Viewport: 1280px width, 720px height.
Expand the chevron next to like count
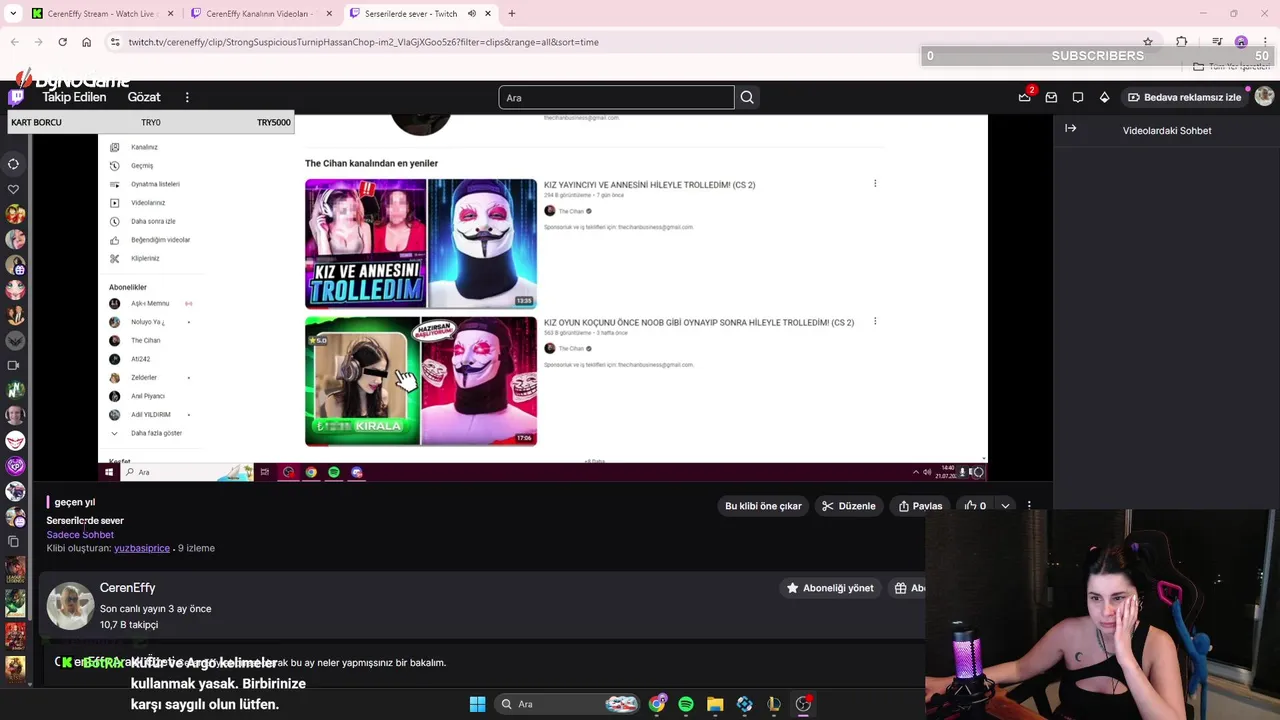pos(1005,506)
